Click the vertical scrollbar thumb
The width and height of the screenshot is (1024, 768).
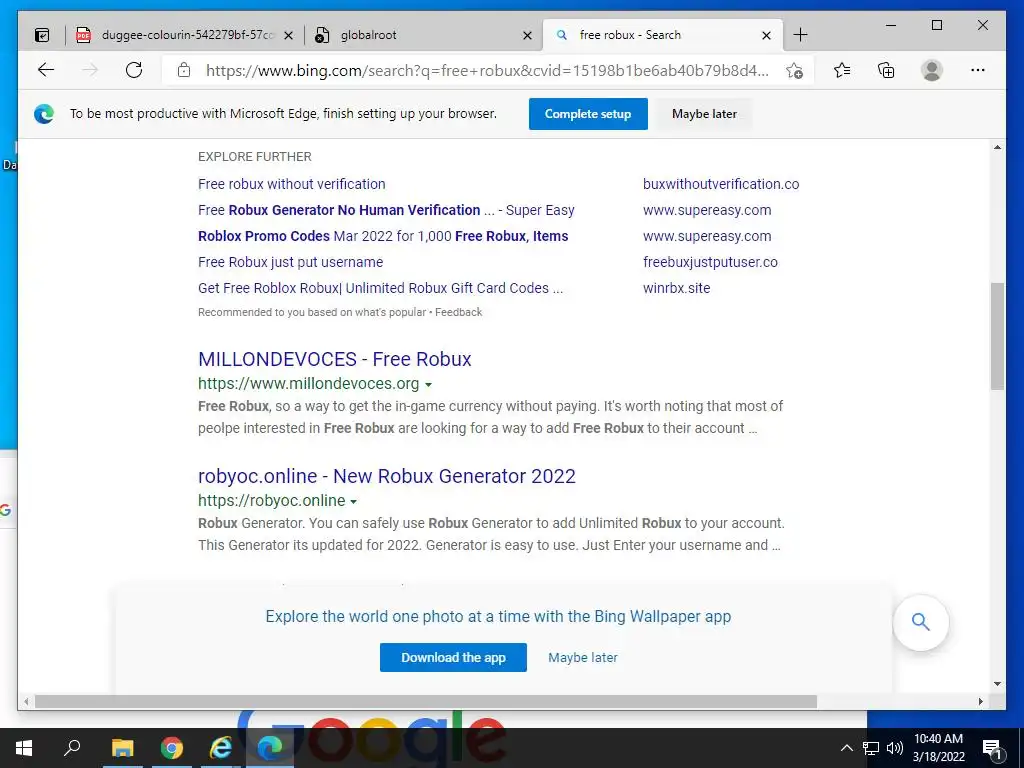[x=997, y=336]
